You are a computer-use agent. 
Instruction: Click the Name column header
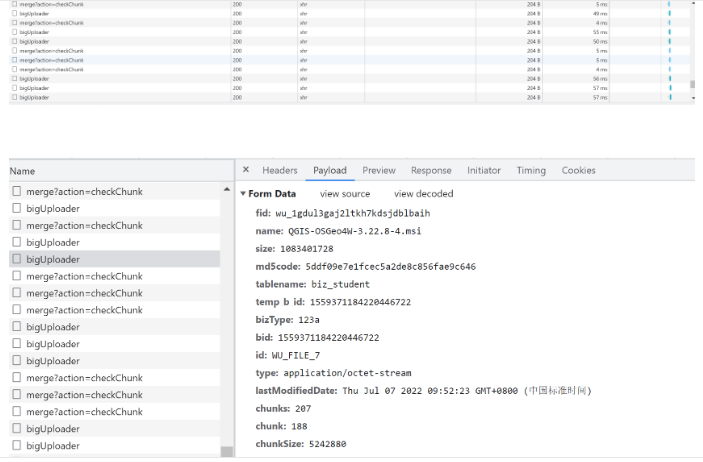22,171
